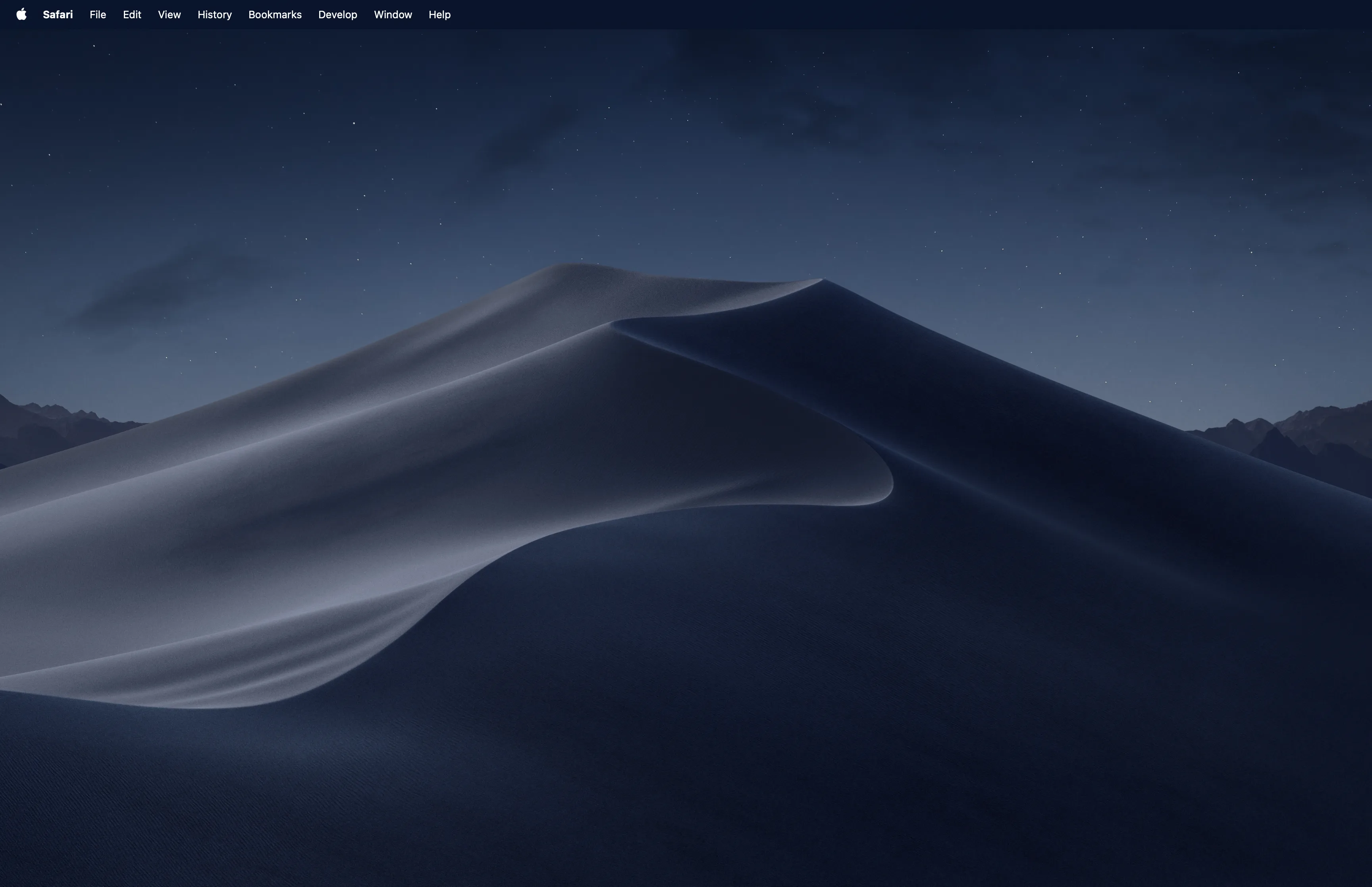Click File in the menu bar
Viewport: 1372px width, 887px height.
pyautogui.click(x=97, y=14)
